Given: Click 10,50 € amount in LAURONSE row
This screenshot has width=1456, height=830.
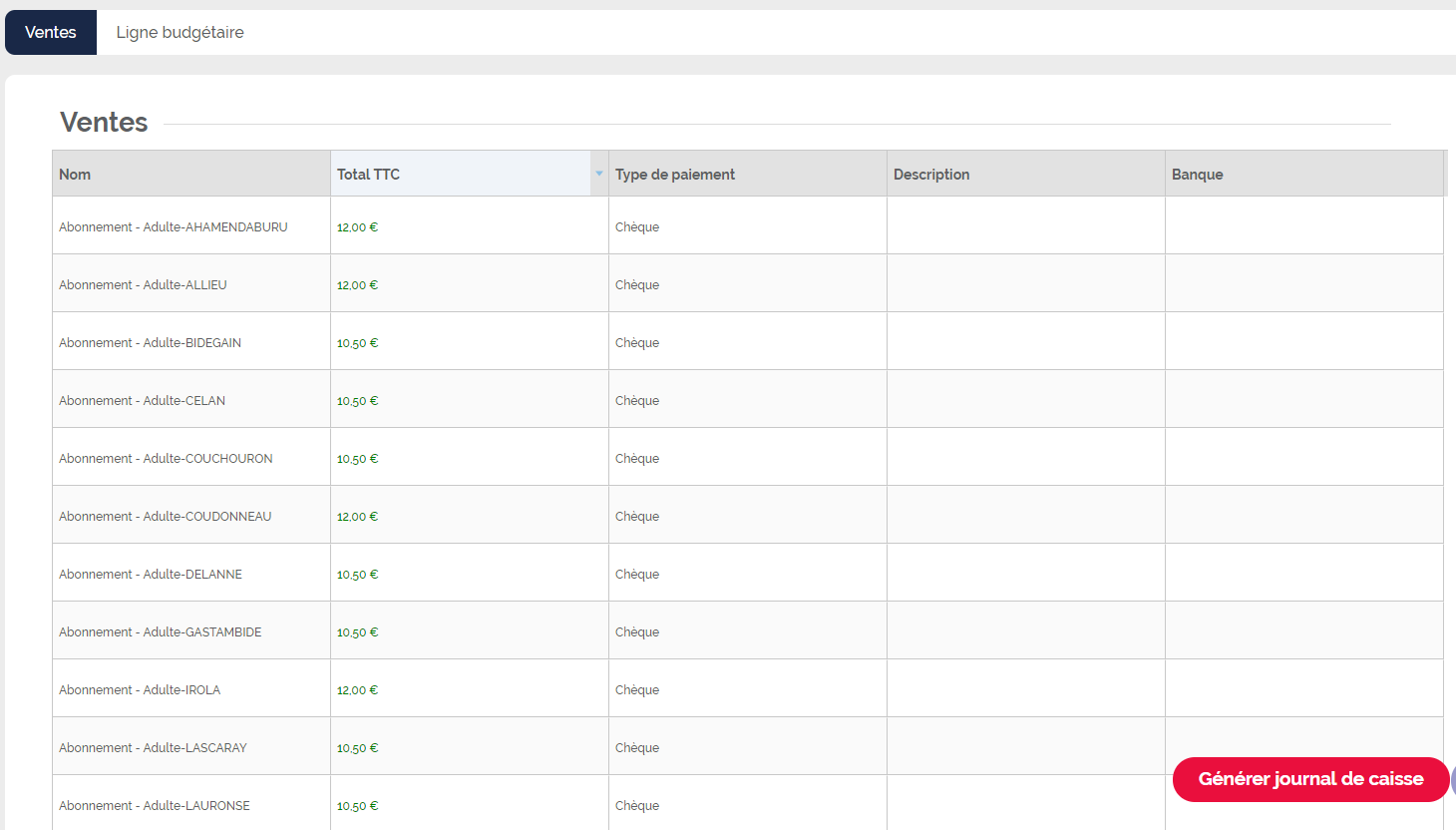Looking at the screenshot, I should point(357,806).
